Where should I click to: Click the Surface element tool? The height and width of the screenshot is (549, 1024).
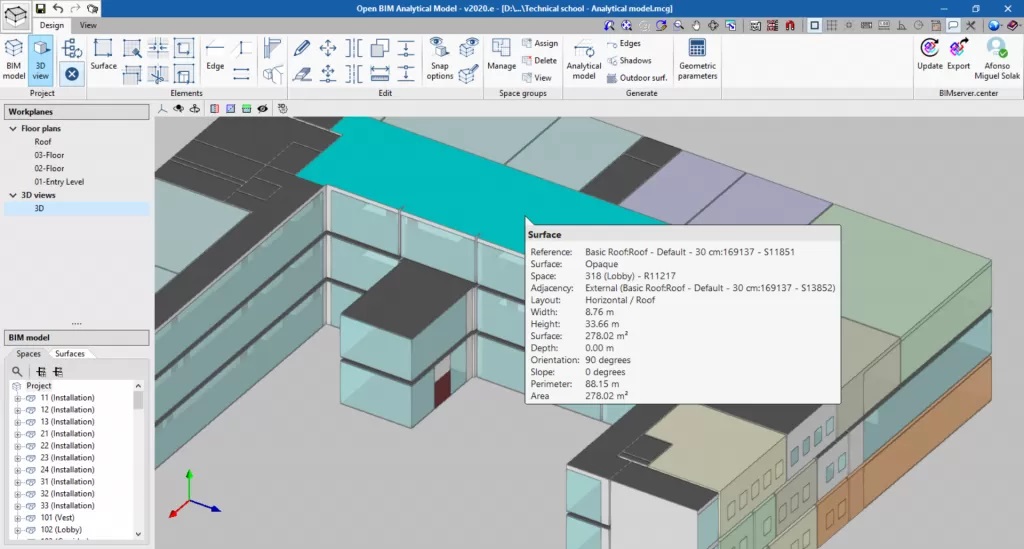(103, 55)
